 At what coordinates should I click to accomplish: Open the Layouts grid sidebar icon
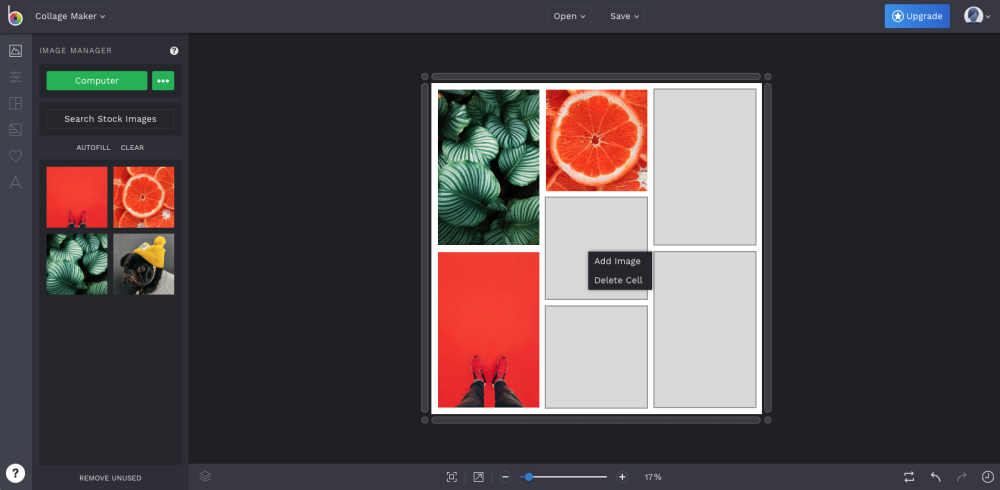point(15,103)
